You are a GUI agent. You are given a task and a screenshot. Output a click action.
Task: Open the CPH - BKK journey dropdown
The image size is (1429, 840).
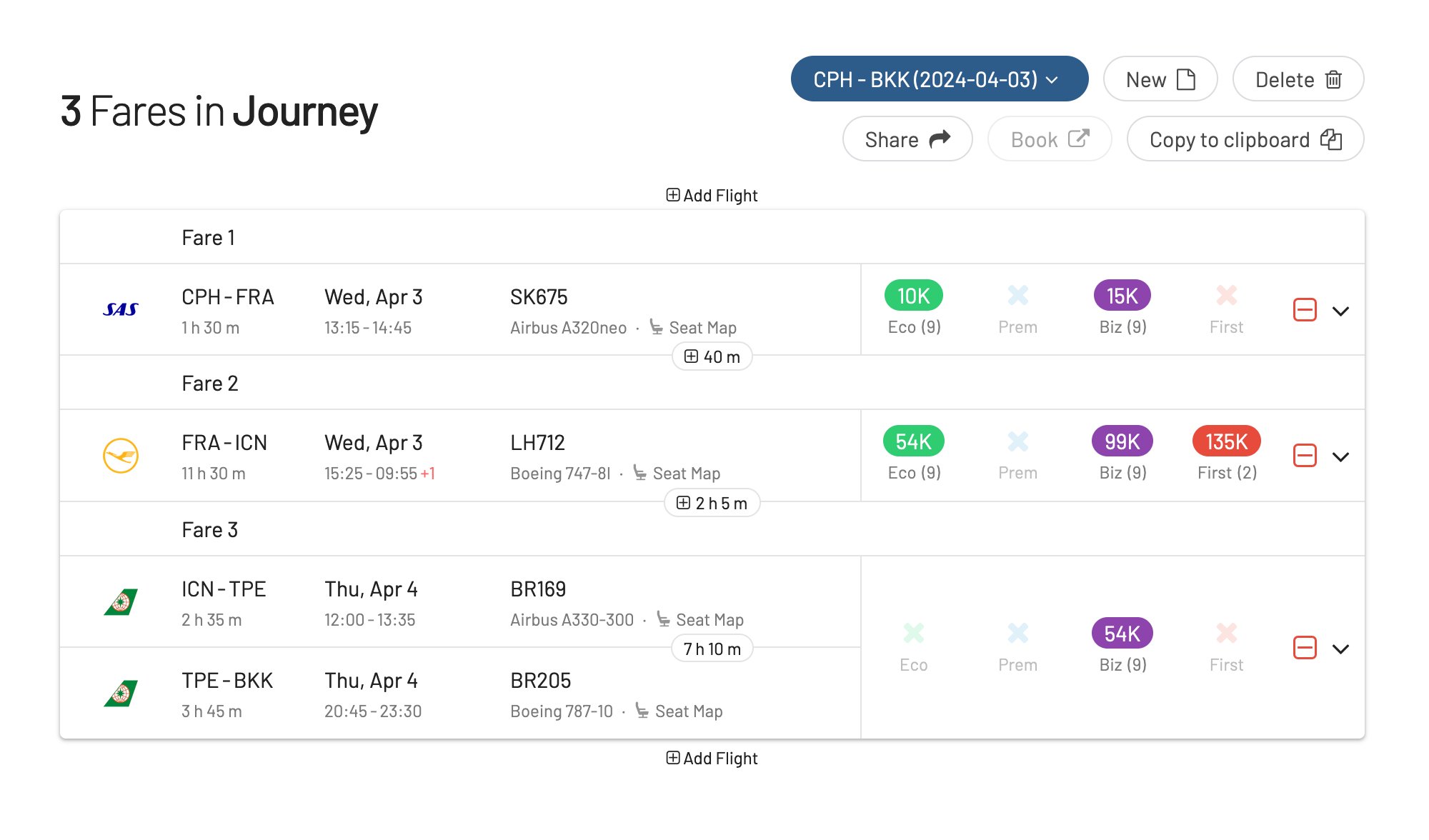click(x=939, y=79)
